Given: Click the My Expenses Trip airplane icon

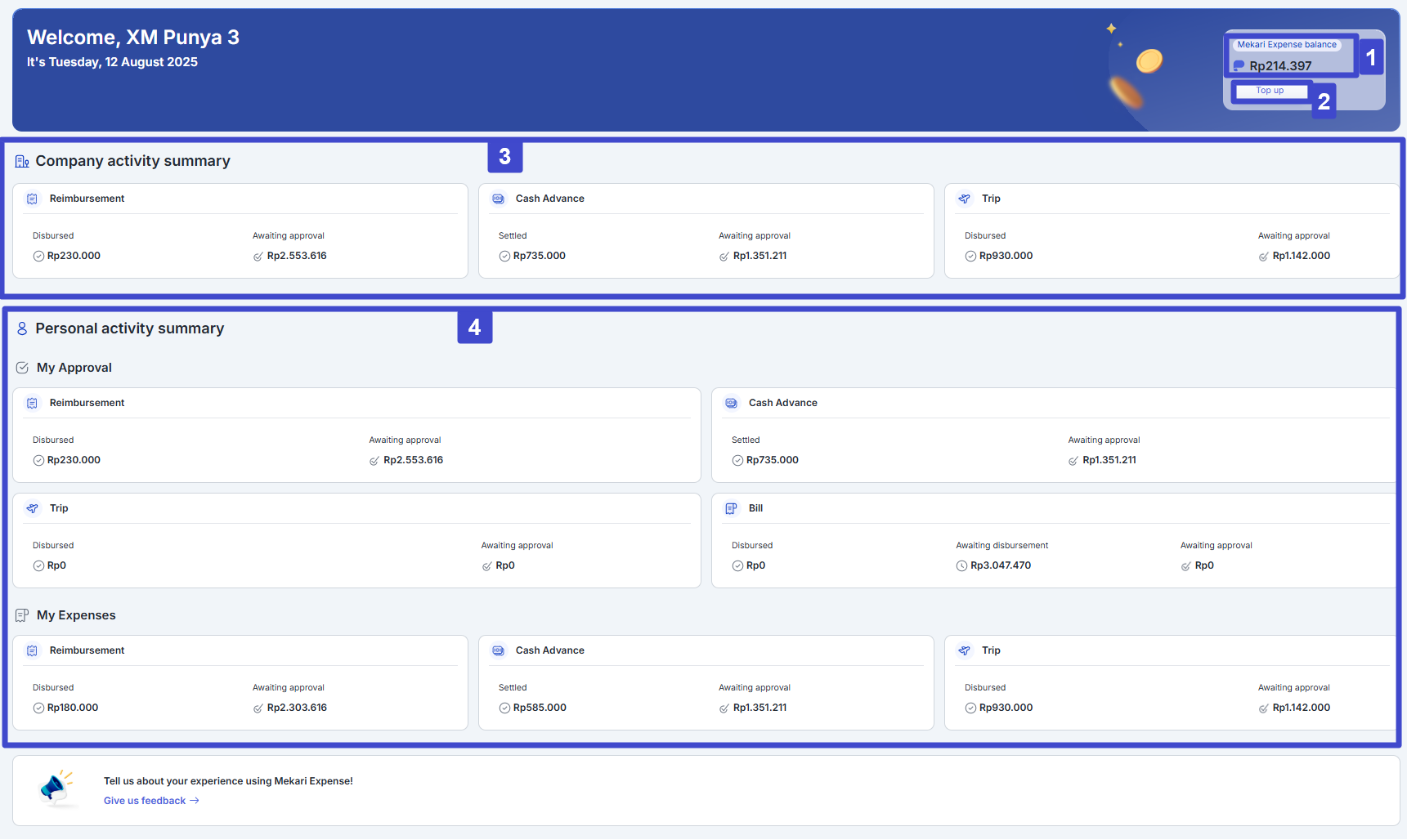Looking at the screenshot, I should point(965,650).
